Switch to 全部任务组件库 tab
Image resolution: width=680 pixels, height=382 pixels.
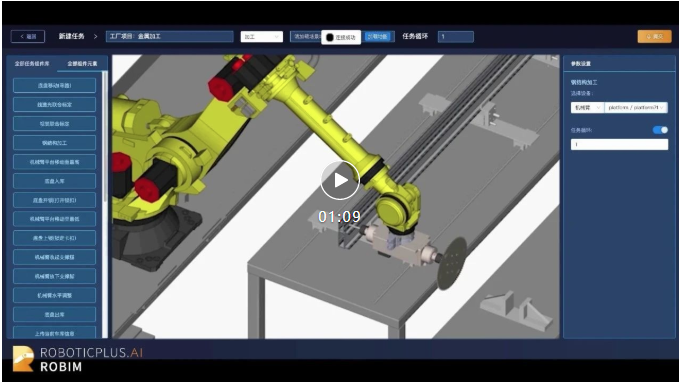click(32, 64)
